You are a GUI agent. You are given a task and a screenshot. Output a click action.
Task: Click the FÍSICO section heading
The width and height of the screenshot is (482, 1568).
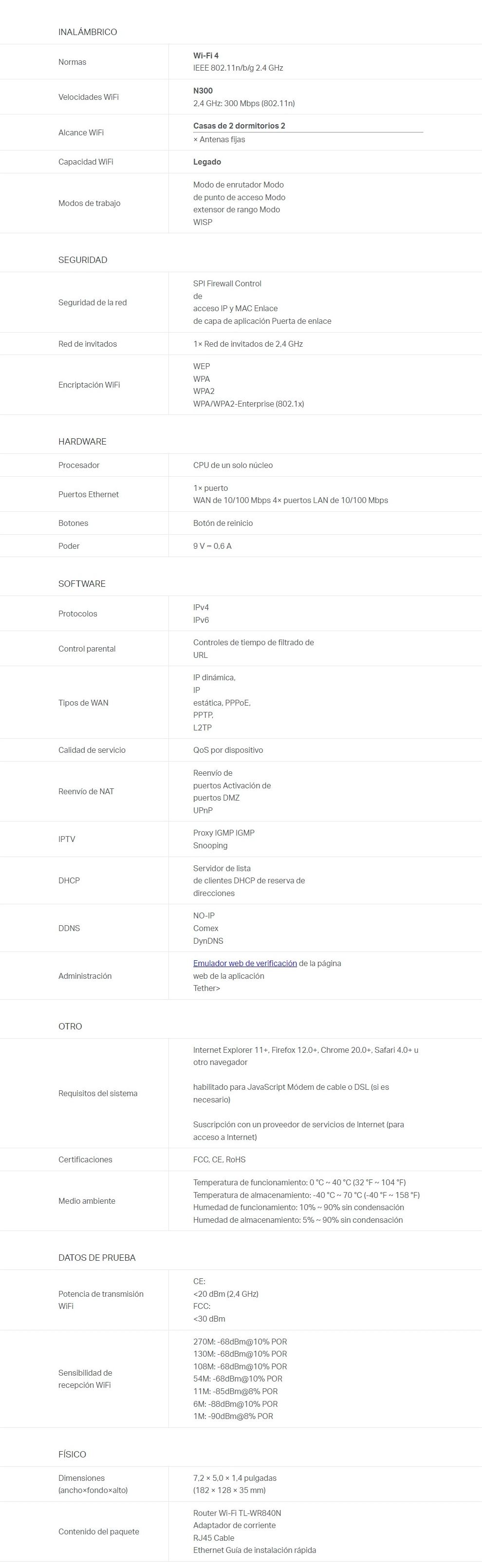(72, 1454)
